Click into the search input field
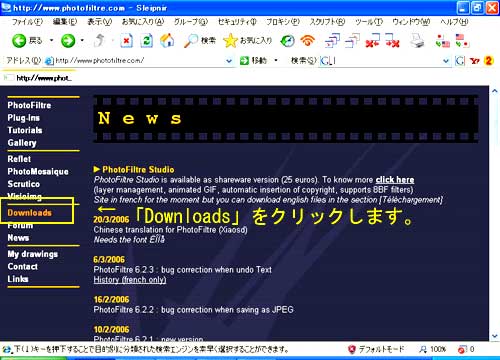Viewport: 500px width, 360px height. click(x=380, y=61)
